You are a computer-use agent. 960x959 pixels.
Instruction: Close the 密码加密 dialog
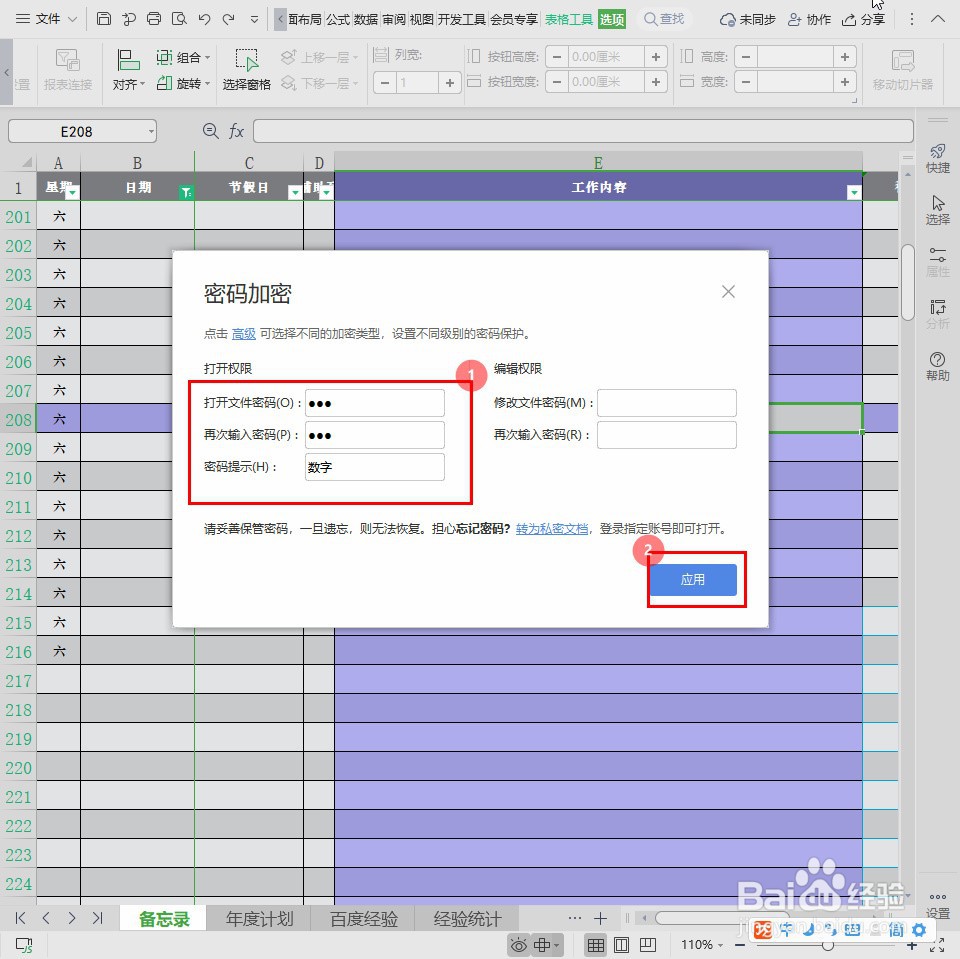728,291
